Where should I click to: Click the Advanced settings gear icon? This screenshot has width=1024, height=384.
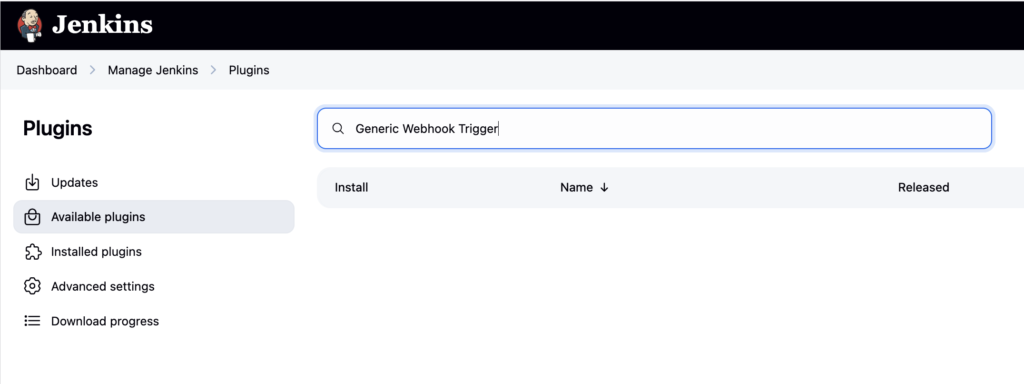tap(32, 286)
